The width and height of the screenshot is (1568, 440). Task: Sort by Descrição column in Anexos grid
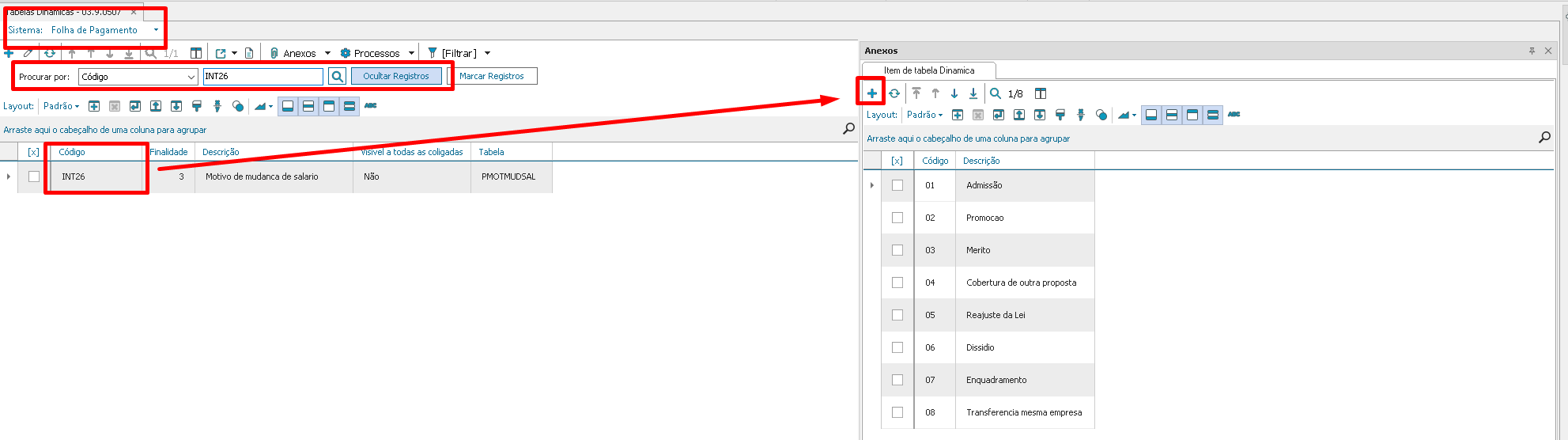tap(1025, 161)
